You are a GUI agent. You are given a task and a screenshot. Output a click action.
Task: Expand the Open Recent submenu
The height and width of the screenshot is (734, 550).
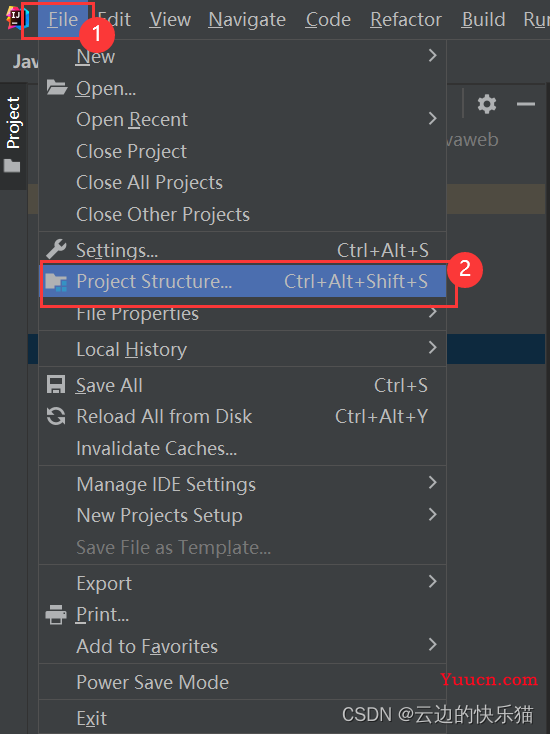(242, 119)
